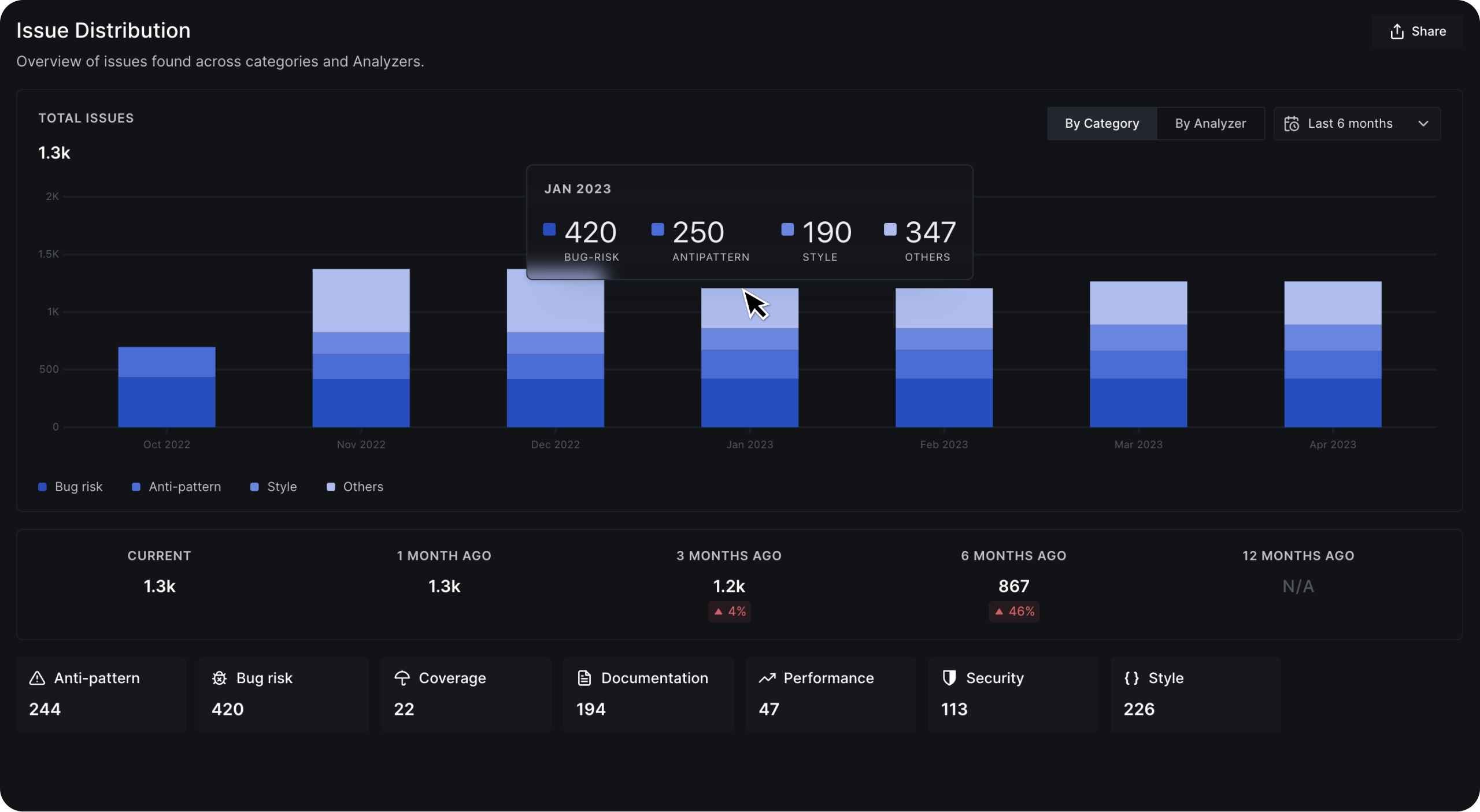Viewport: 1480px width, 812px height.
Task: Click the Performance trend arrow icon
Action: tap(767, 678)
